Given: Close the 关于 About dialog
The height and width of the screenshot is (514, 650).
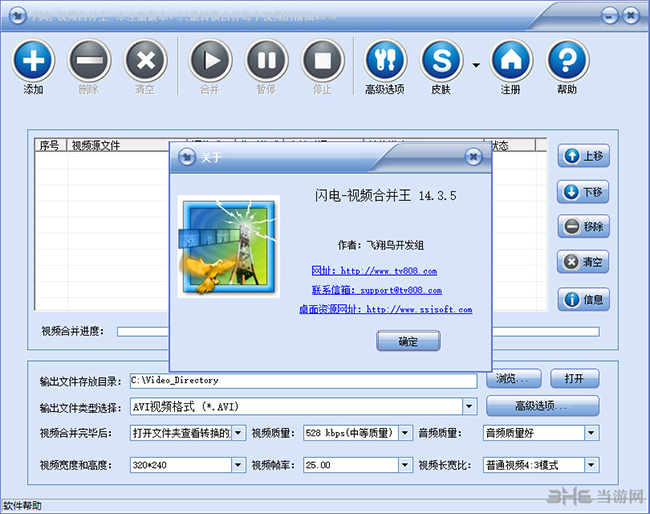Looking at the screenshot, I should (x=473, y=157).
